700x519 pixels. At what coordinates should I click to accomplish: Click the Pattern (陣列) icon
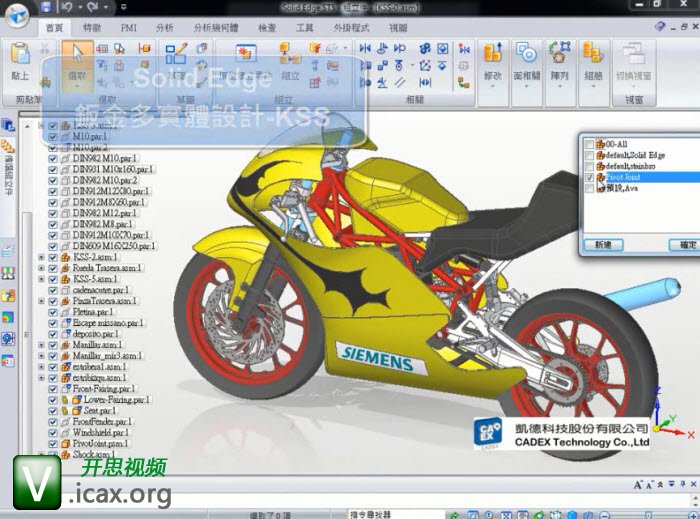pyautogui.click(x=560, y=53)
